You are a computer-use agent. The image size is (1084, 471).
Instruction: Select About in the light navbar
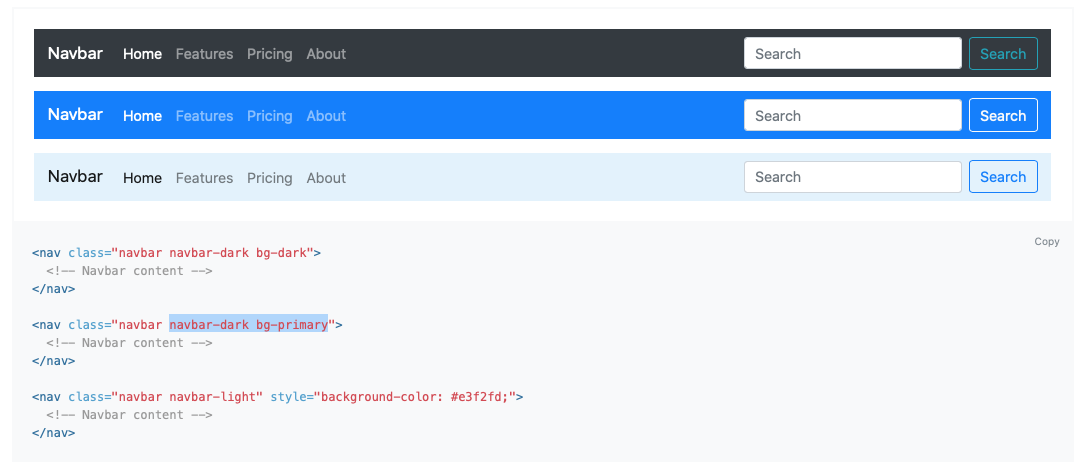pos(326,178)
